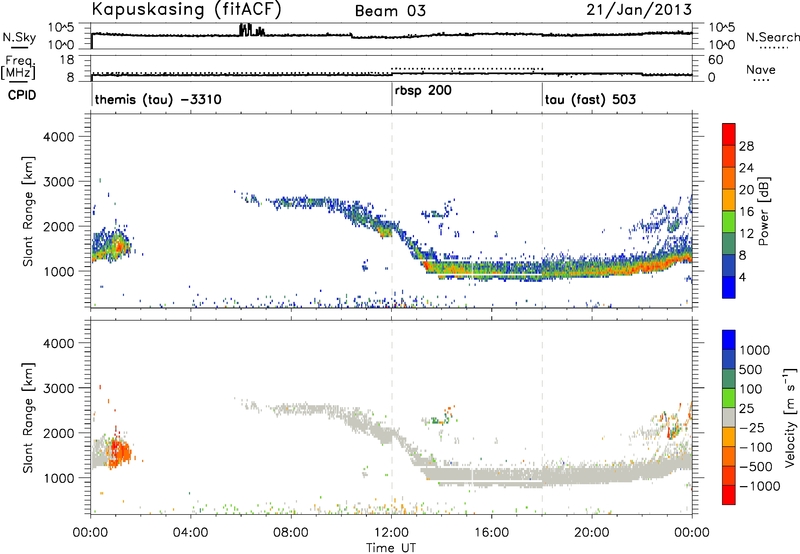Click the 'Velocity [m s-1]' colorbar label
This screenshot has height=554, width=800.
pos(790,417)
